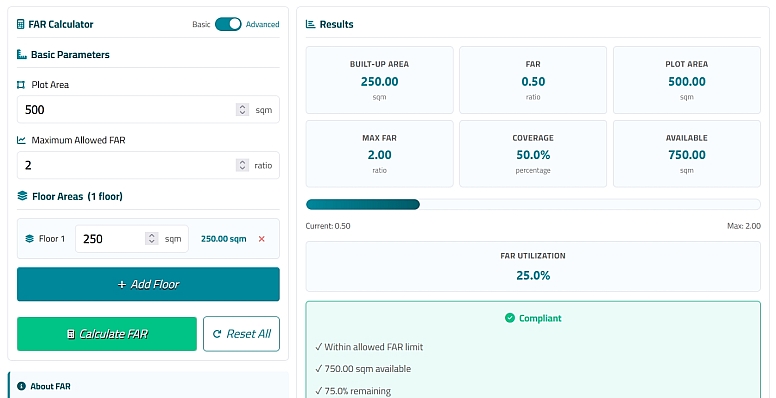Viewport: 776px width, 398px height.
Task: Click the Available 750.00 result card
Action: tap(687, 154)
